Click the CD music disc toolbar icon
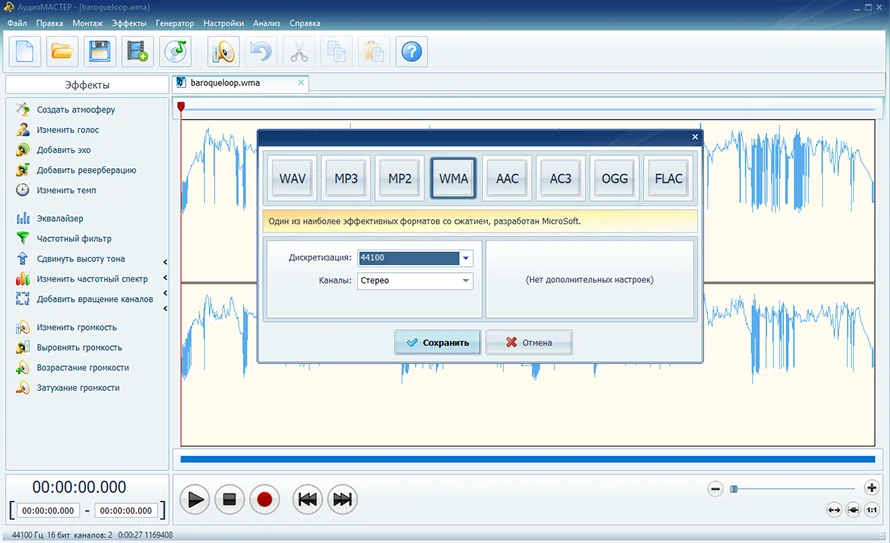890x543 pixels. [175, 52]
